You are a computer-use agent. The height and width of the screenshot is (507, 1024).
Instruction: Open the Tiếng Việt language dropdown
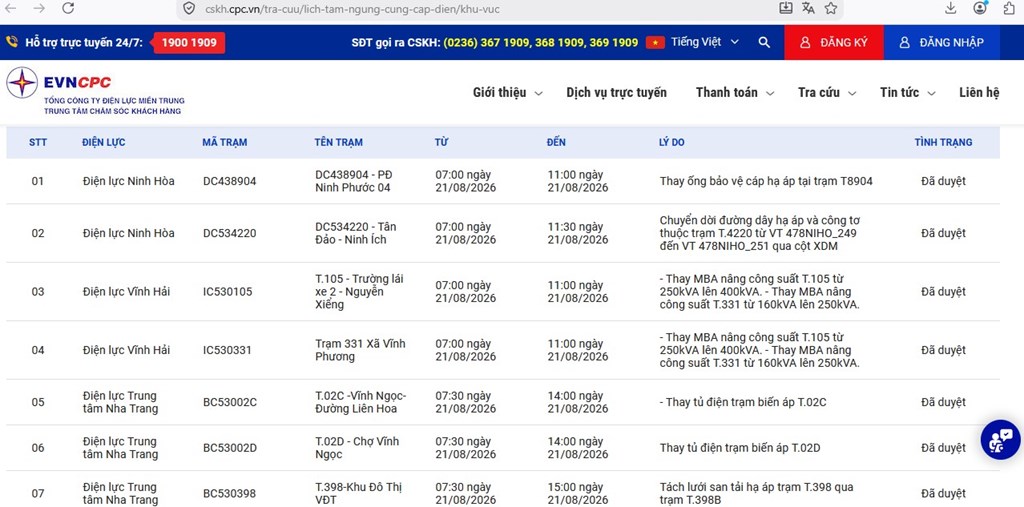click(705, 42)
